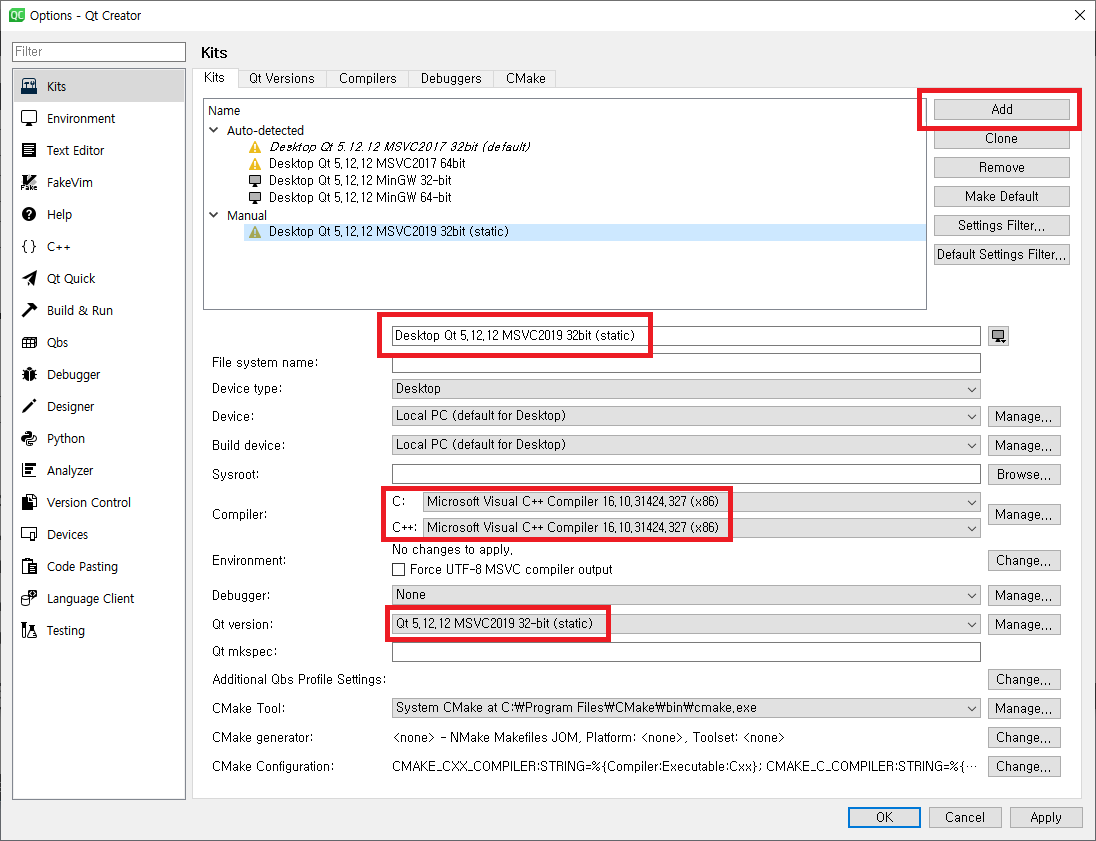The image size is (1096, 841).
Task: Click the Clone button
Action: (x=1002, y=138)
